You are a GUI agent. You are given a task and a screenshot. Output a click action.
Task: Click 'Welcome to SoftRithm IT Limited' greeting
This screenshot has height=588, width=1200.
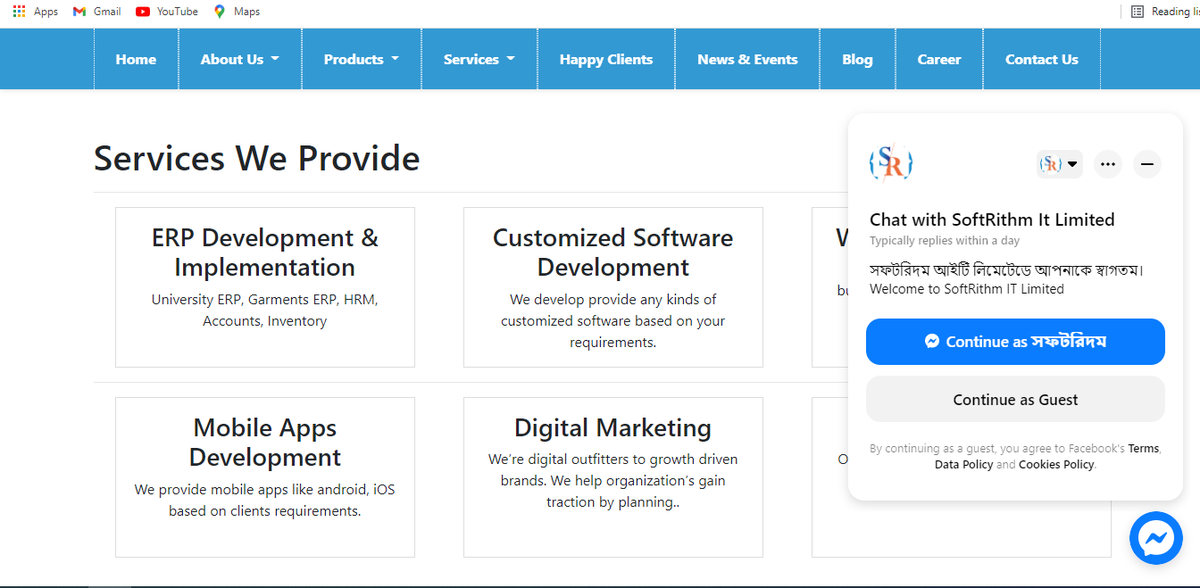coord(967,289)
